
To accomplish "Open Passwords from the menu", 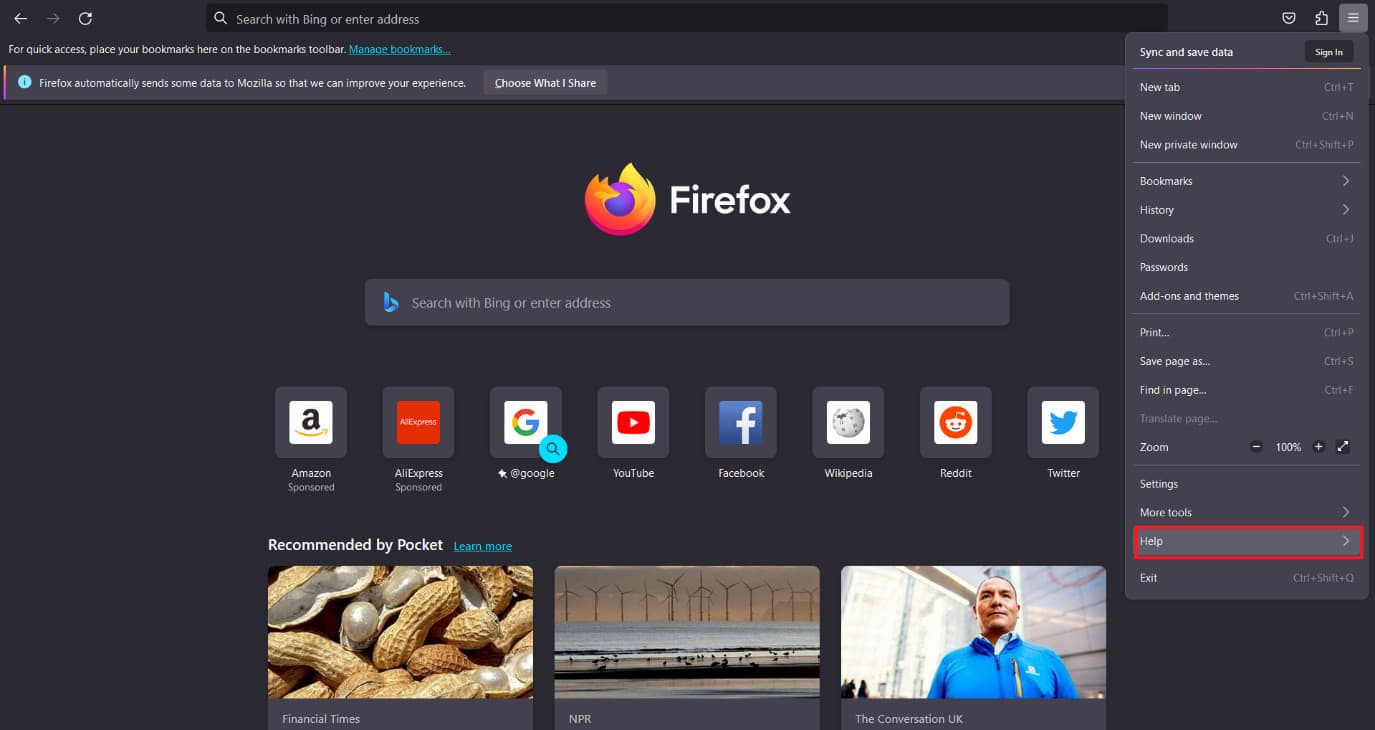I will pos(1247,267).
